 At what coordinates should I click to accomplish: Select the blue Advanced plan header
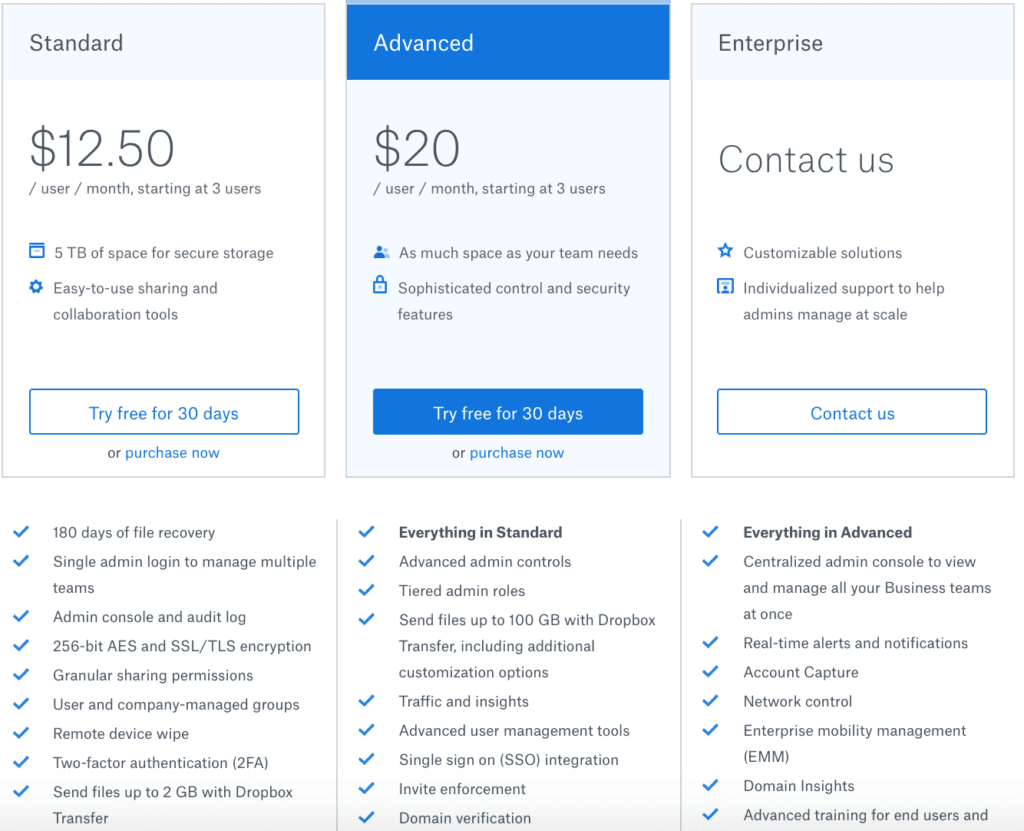click(508, 42)
